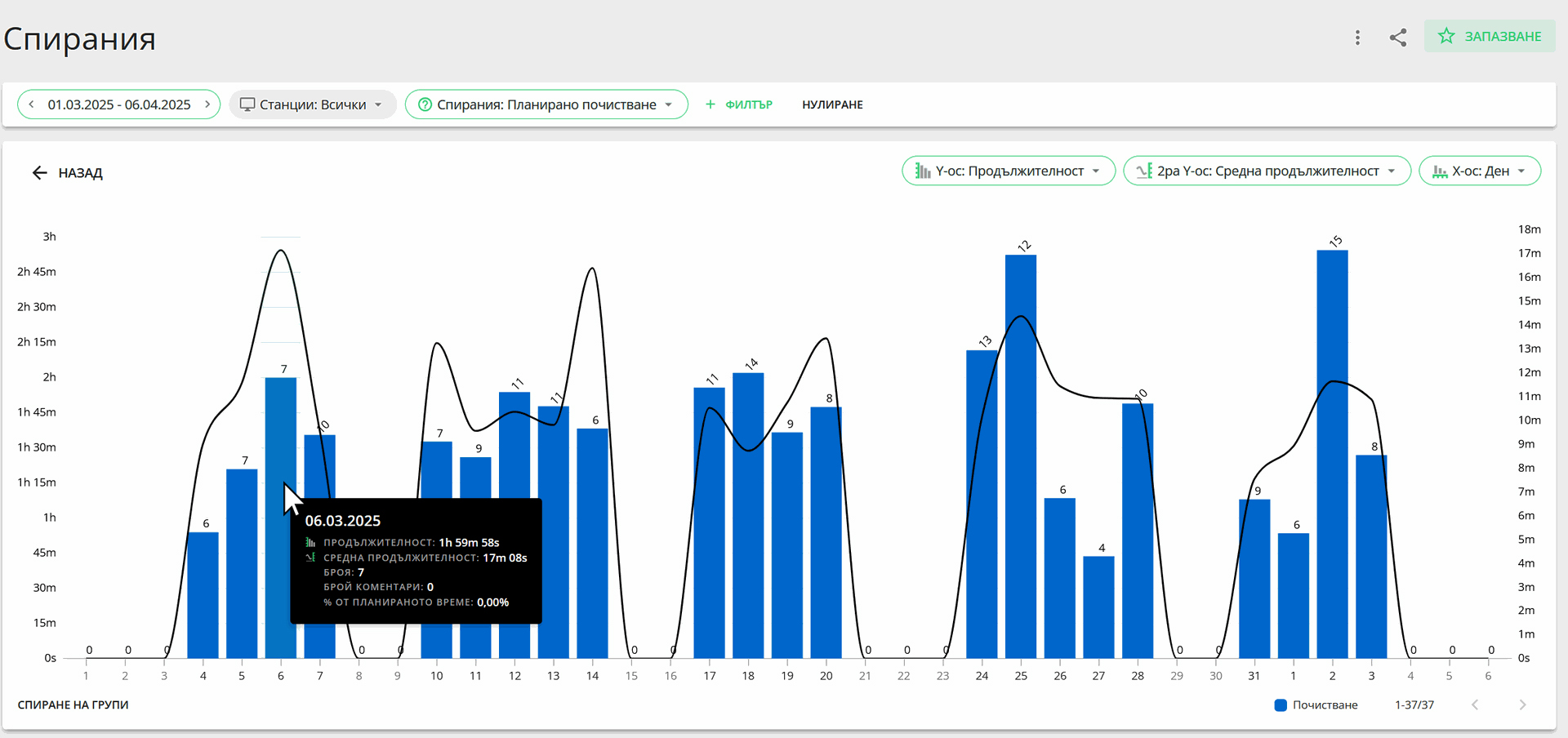Screen dimensions: 1568x738
Task: Add a new filter with ФИЛТЪР
Action: (x=738, y=104)
